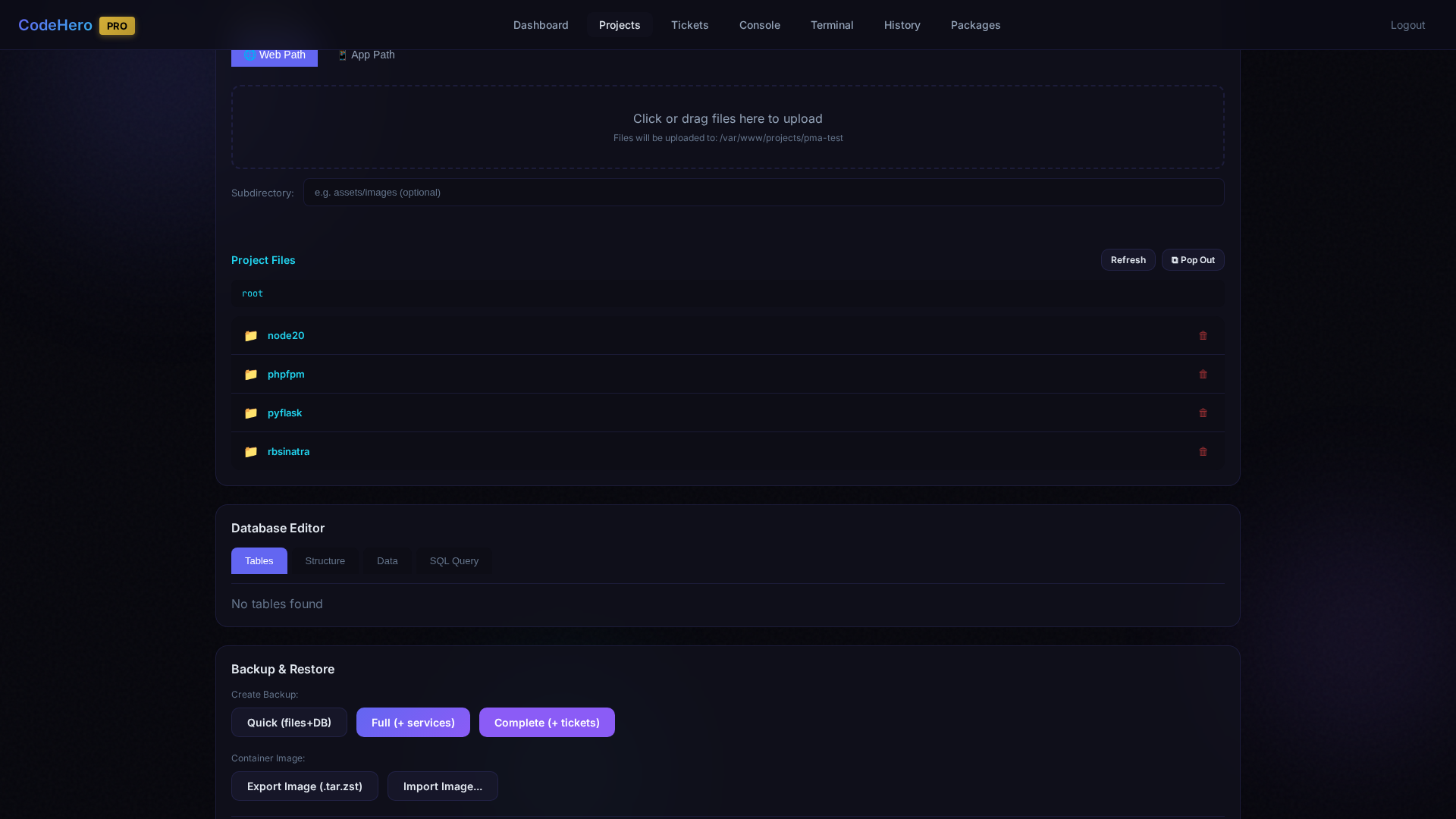Select the Web Path tab

tap(275, 55)
